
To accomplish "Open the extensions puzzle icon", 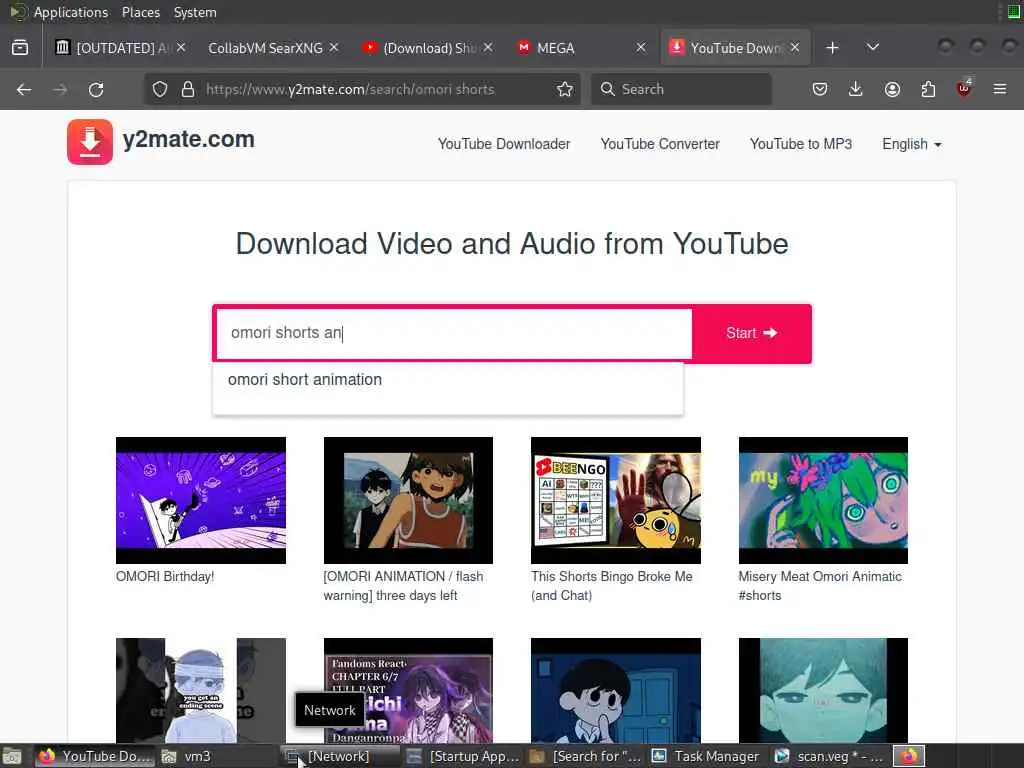I will click(928, 89).
